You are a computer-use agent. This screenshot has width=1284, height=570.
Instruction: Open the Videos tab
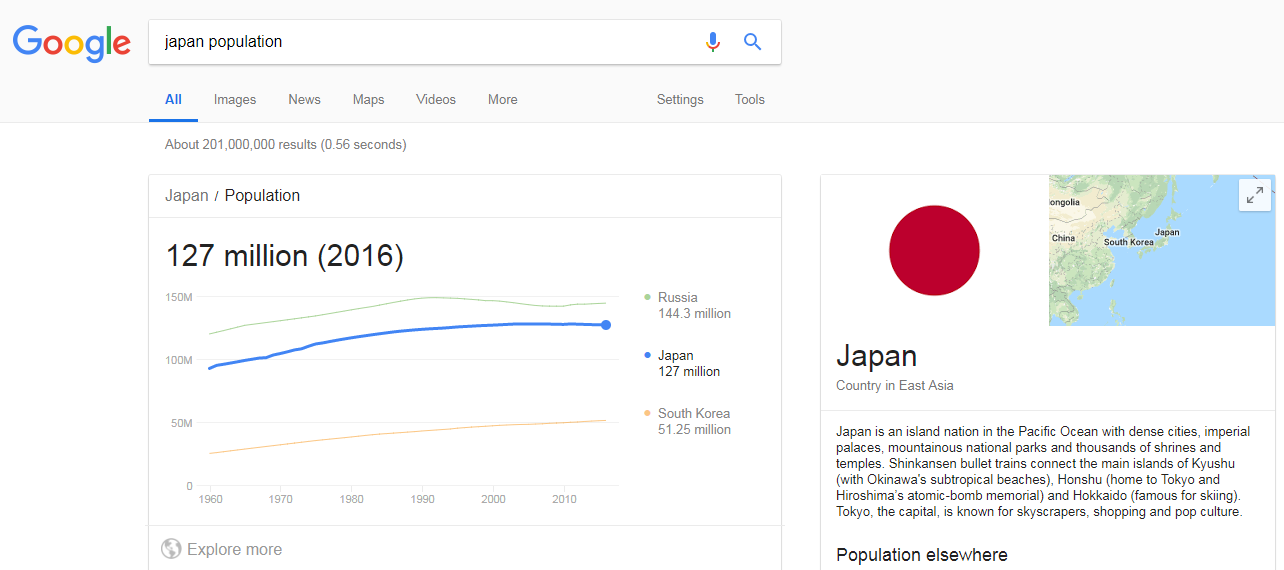coord(436,100)
